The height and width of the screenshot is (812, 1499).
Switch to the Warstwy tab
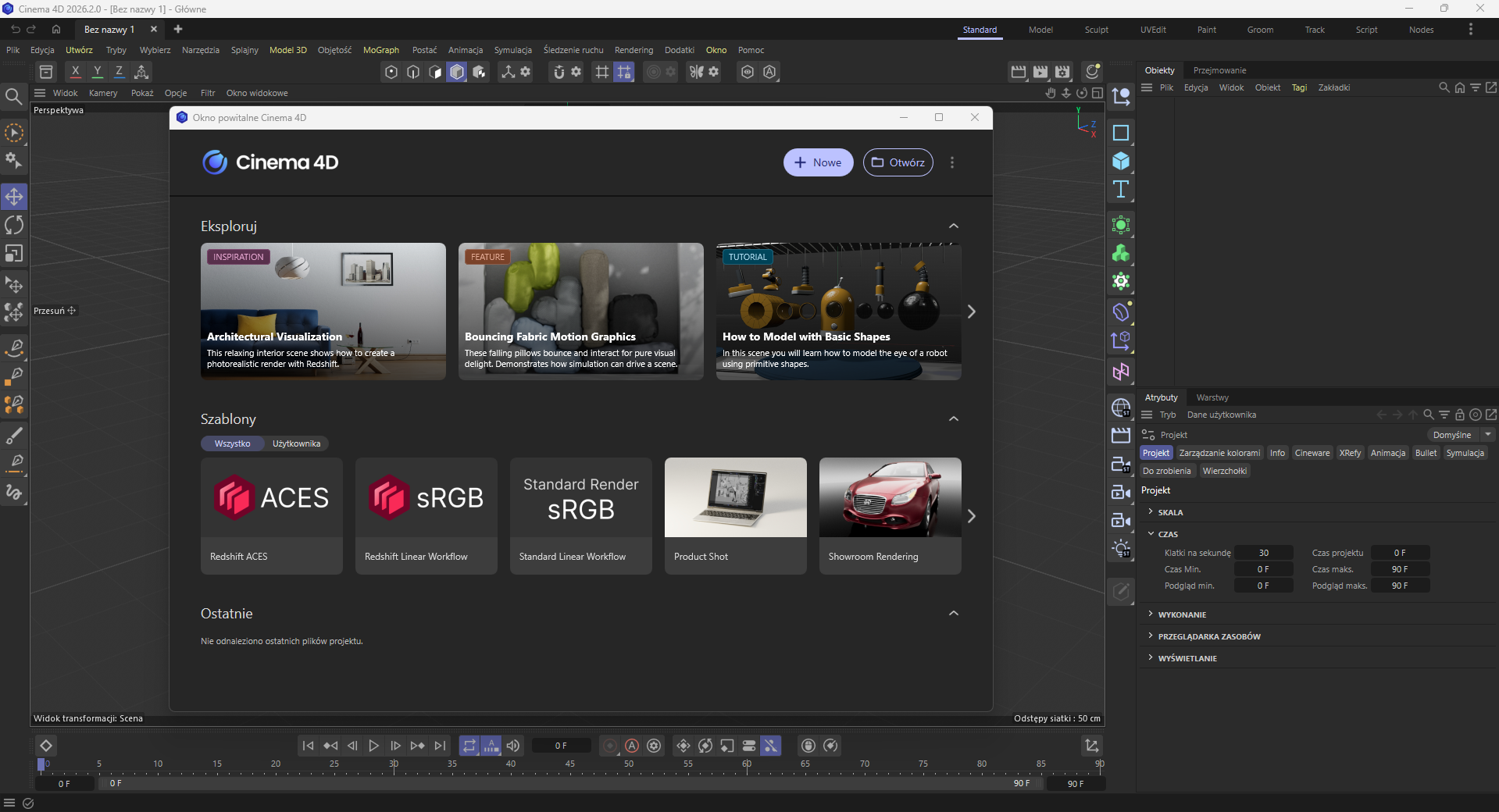coord(1212,397)
